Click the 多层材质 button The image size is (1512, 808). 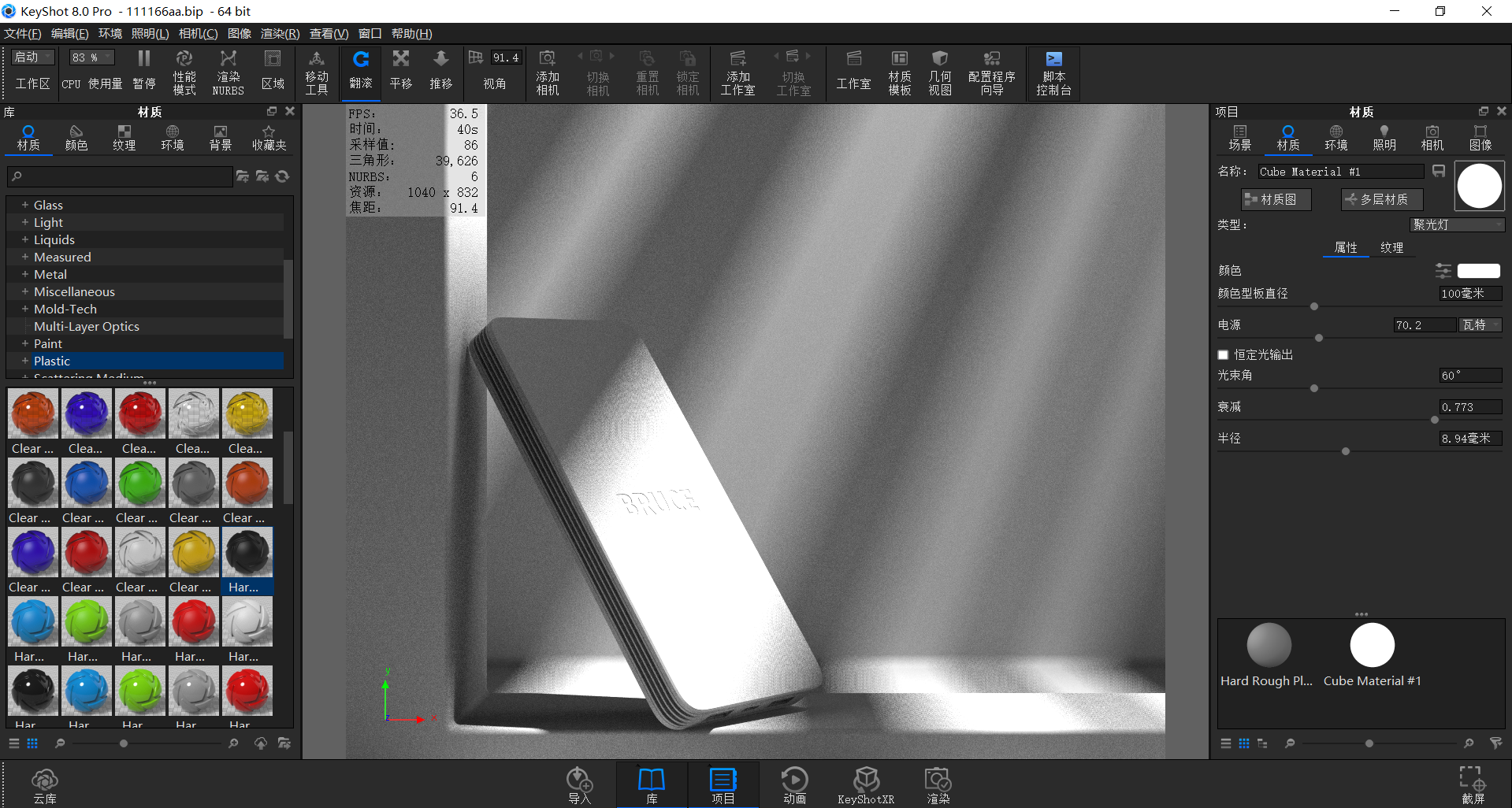[x=1380, y=199]
